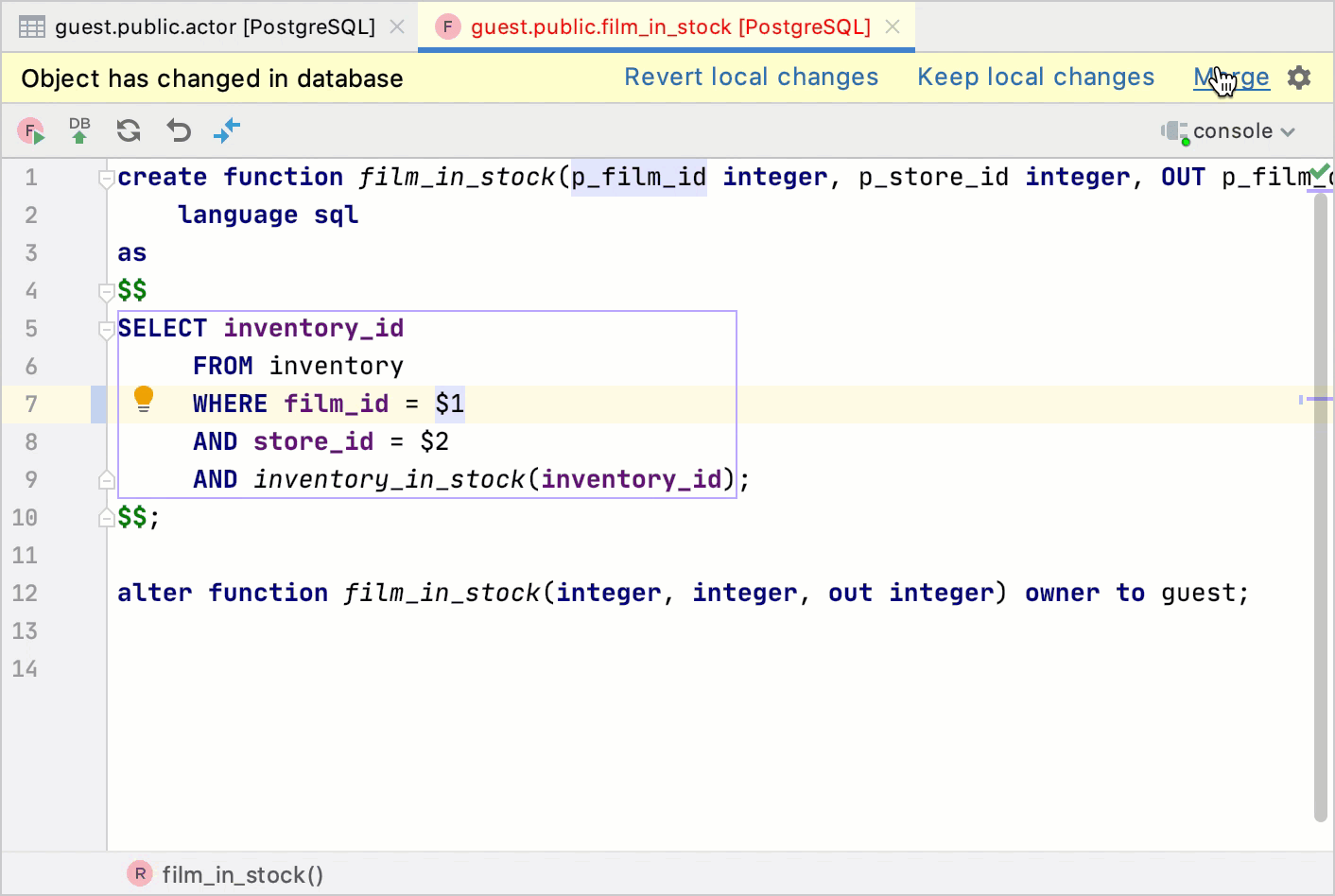Open the gear settings icon on the notification banner
The height and width of the screenshot is (896, 1335).
point(1300,78)
